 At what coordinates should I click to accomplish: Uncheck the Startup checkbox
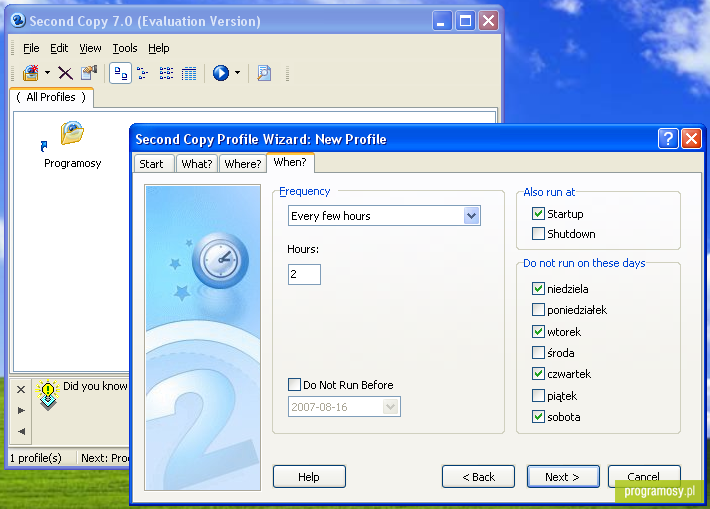click(x=538, y=213)
